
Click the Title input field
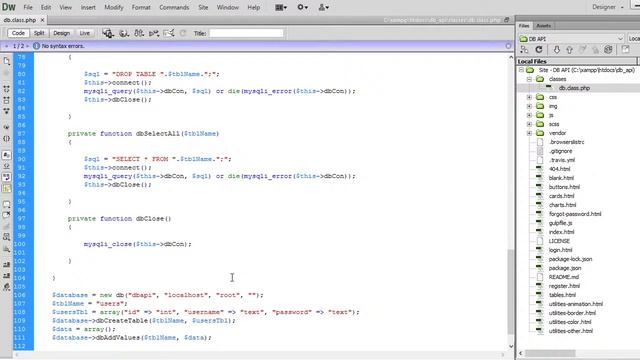[247, 33]
